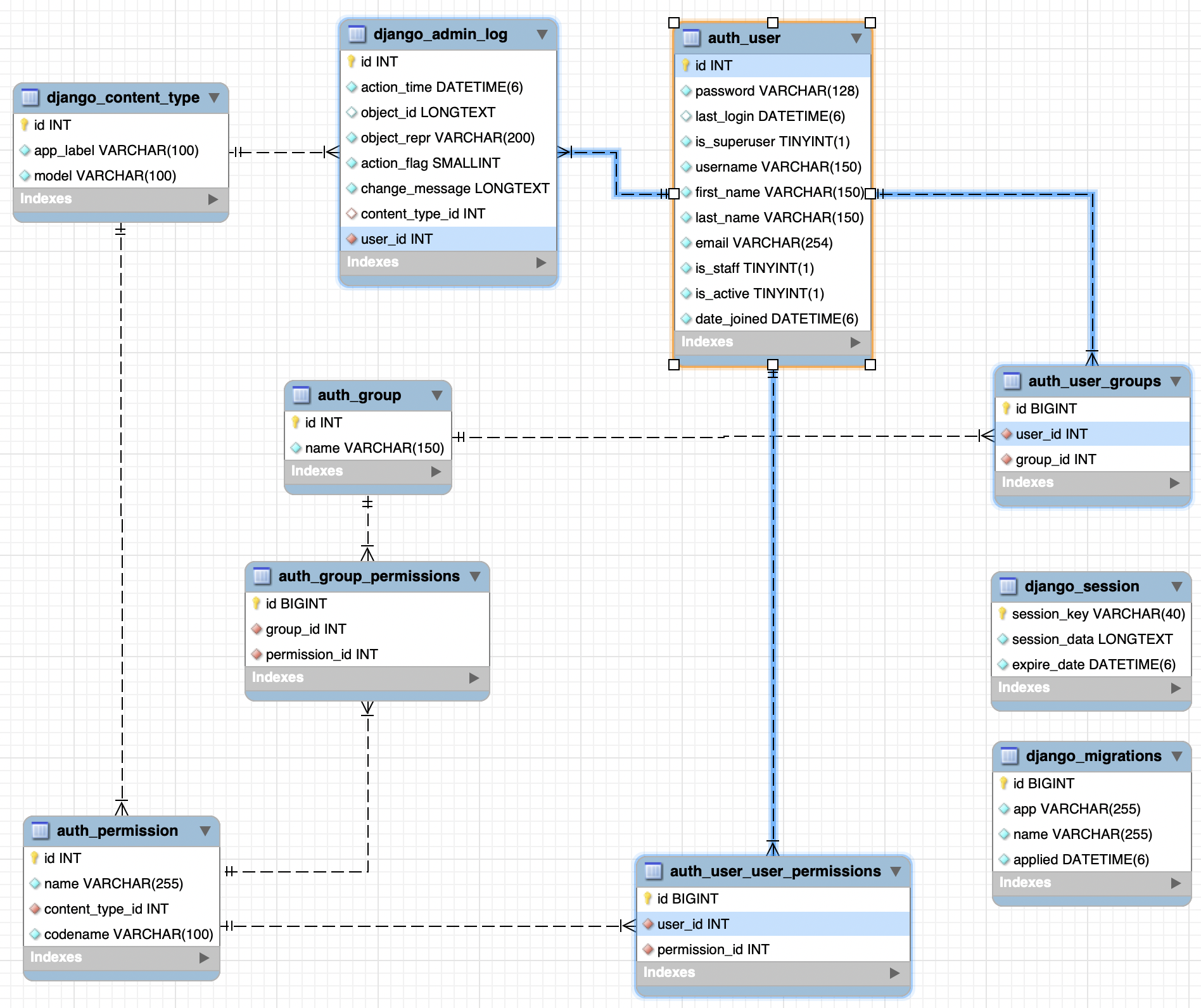This screenshot has height=1008, width=1201.
Task: Select user_id INT in auth_user_user_permissions
Action: [x=773, y=924]
